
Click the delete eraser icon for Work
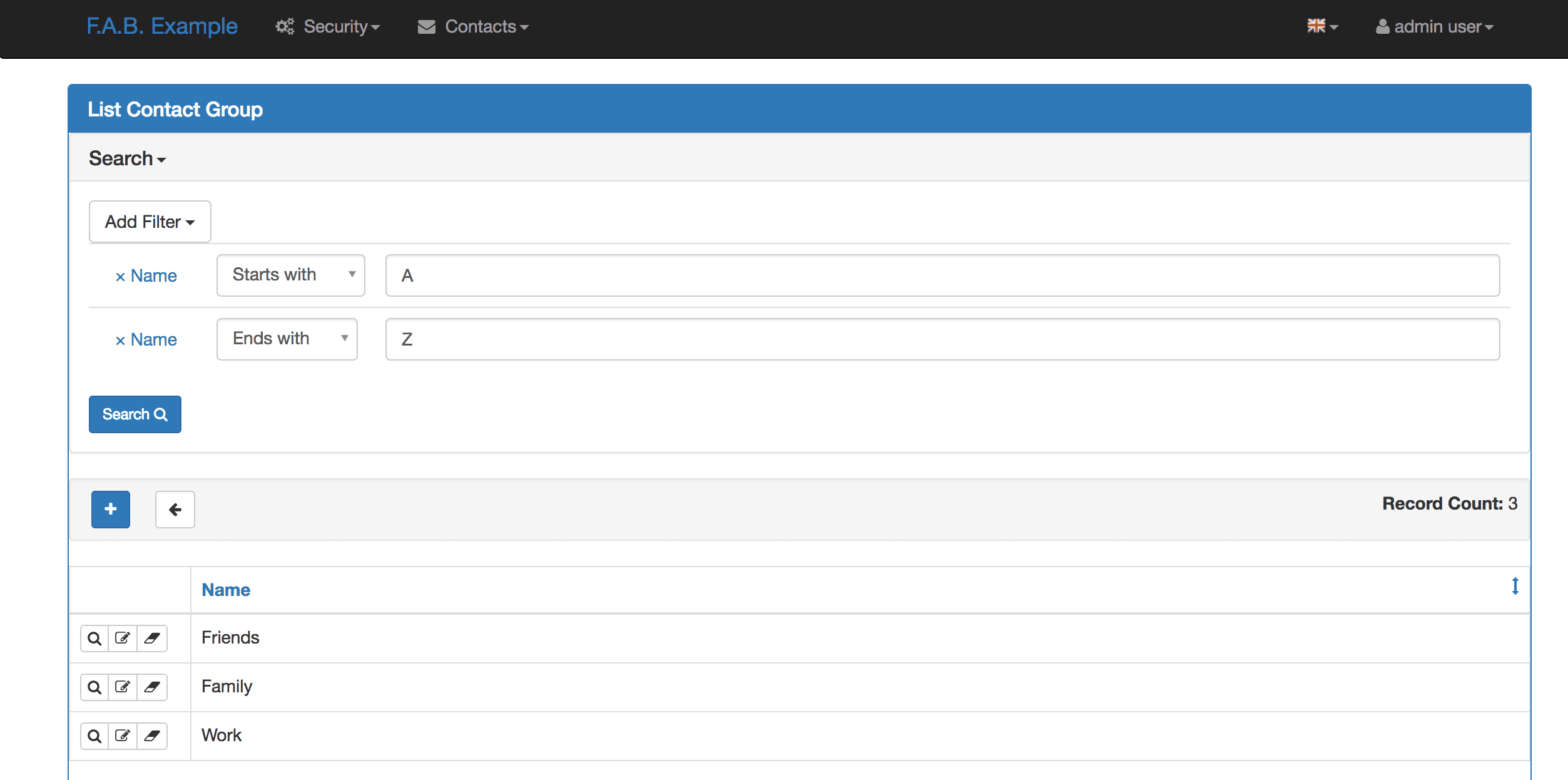point(152,736)
